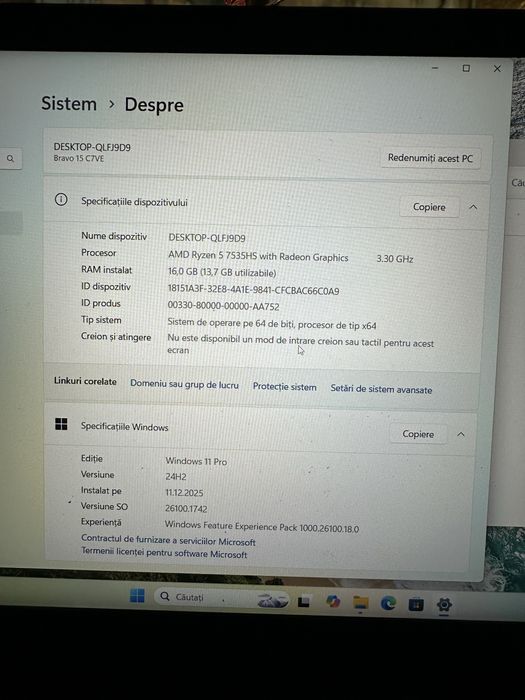Click the 24H2 version value

(x=176, y=476)
